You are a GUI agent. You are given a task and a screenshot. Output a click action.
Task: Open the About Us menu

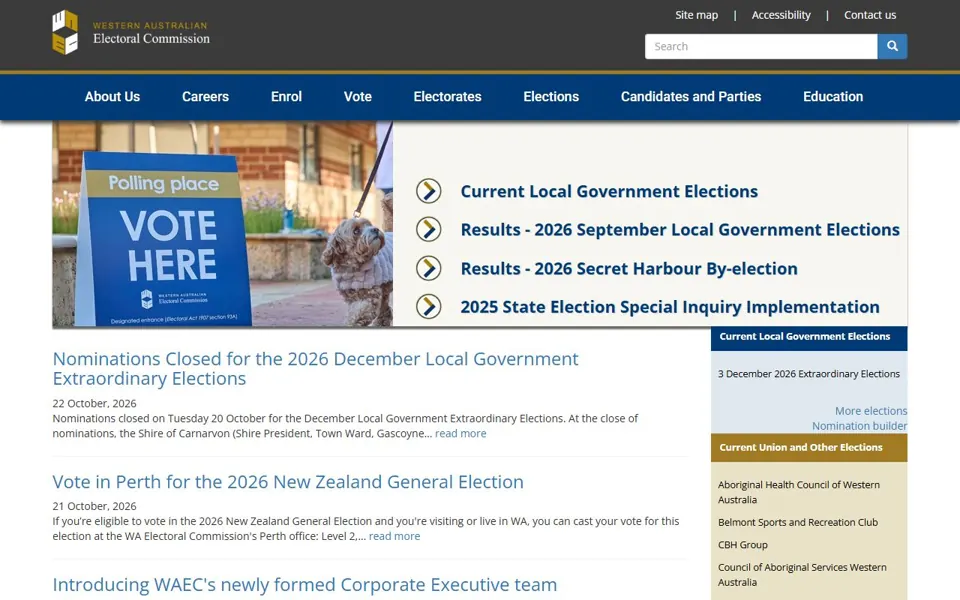(112, 97)
